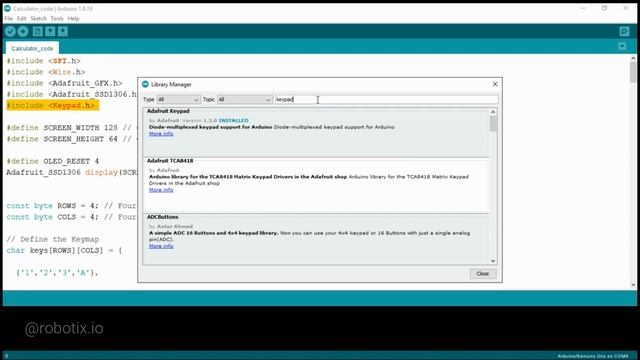Click the #include <Adafruit_GFX.h> line
The image size is (640, 360).
pos(64,83)
